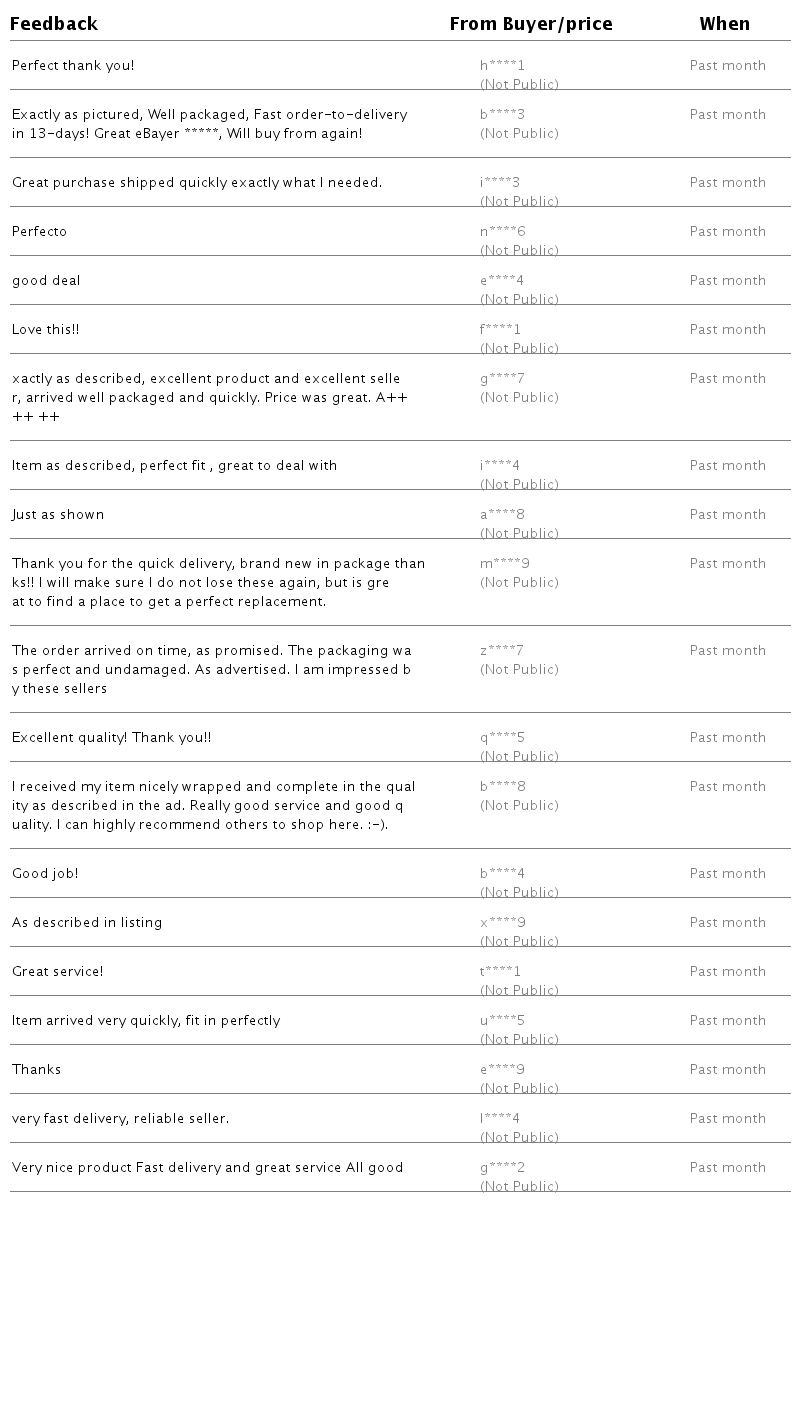This screenshot has width=800, height=1424.
Task: Select buyer n****6 username
Action: point(502,232)
